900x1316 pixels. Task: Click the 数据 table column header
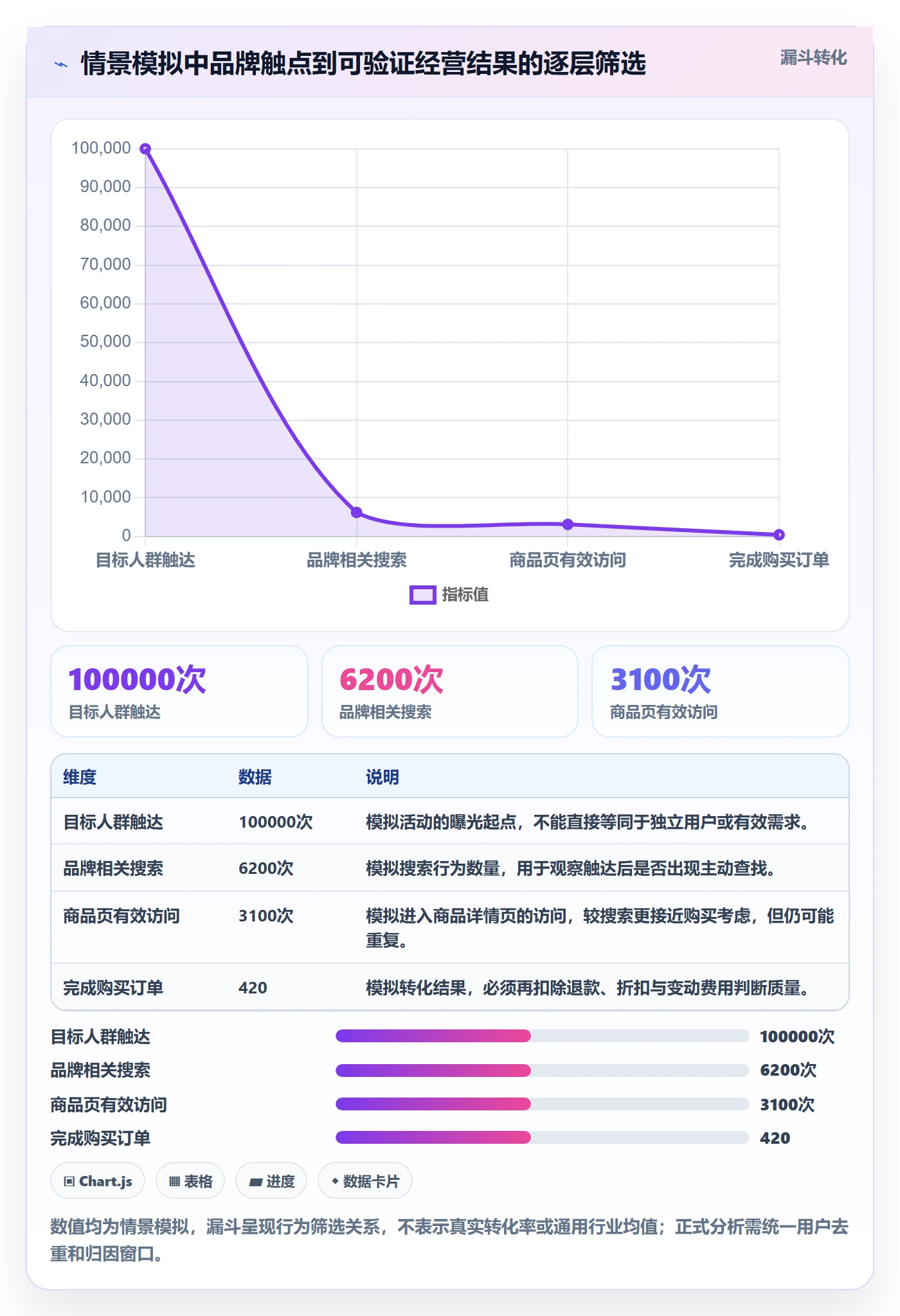tap(255, 777)
